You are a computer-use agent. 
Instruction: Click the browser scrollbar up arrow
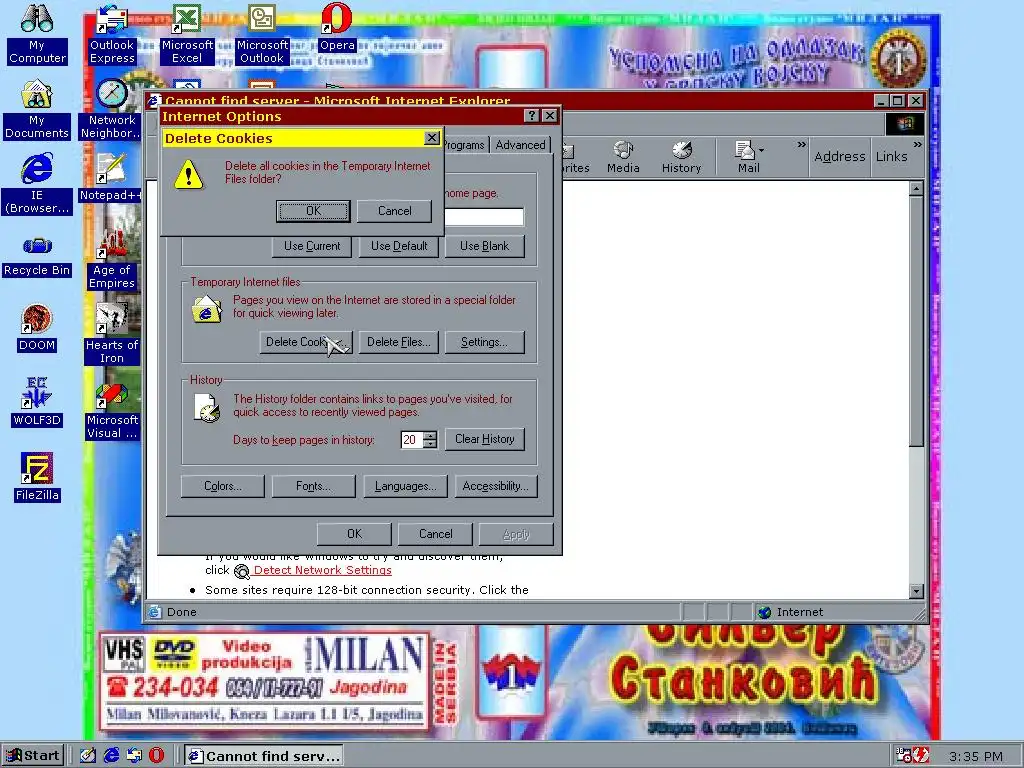point(916,189)
